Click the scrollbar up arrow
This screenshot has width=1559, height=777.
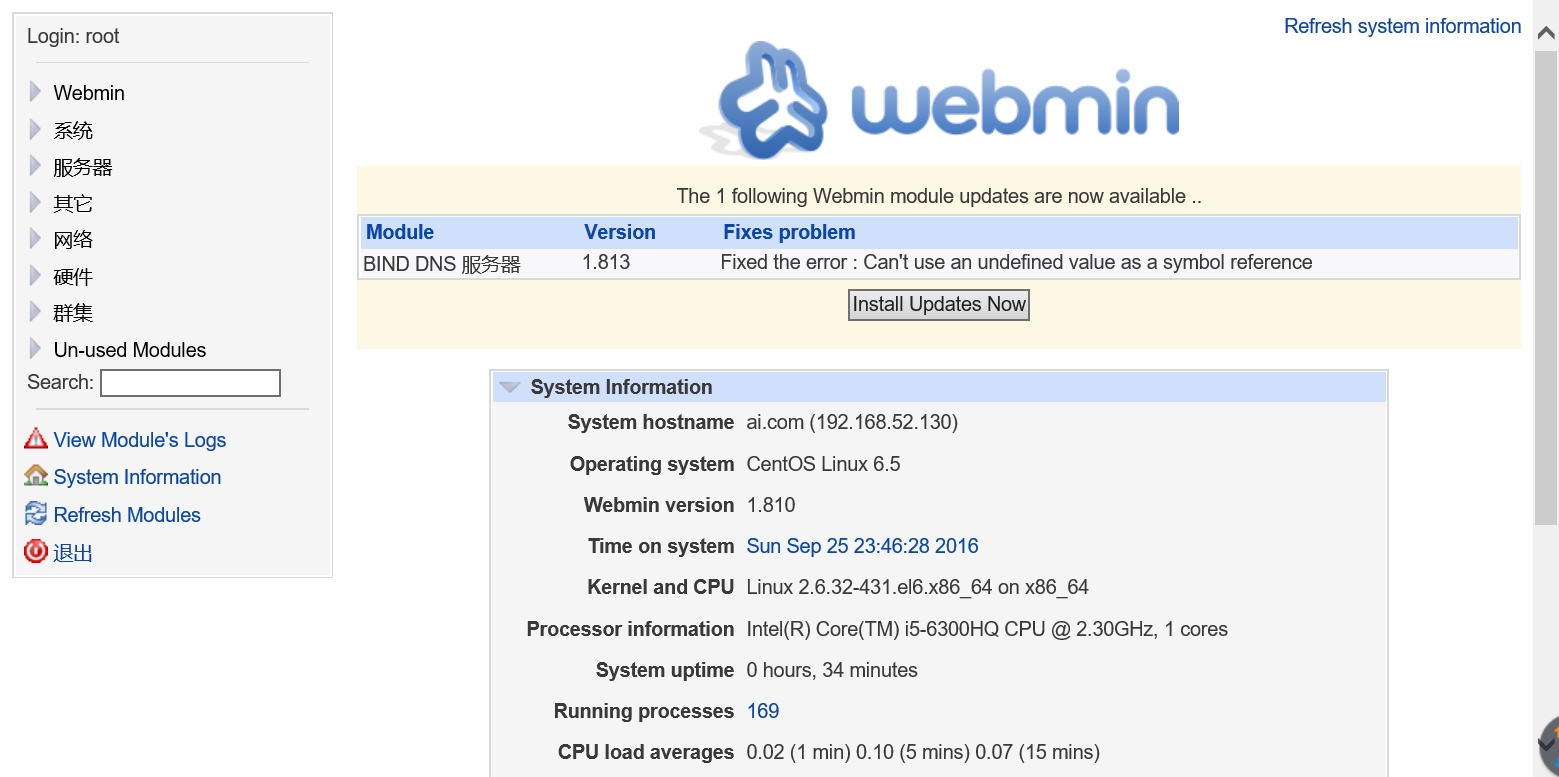pyautogui.click(x=1545, y=32)
